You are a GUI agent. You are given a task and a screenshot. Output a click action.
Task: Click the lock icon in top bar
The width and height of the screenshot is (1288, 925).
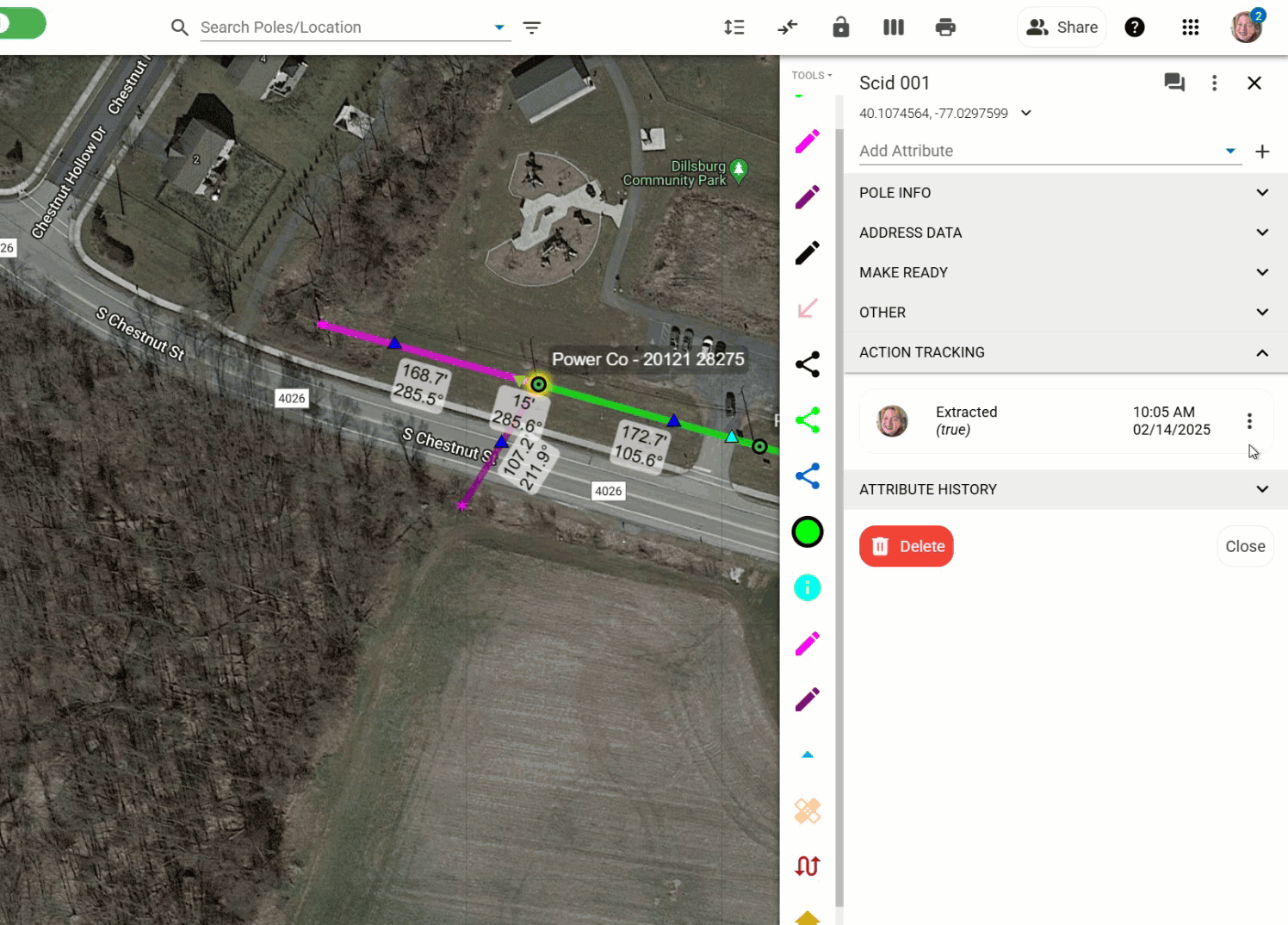[841, 28]
